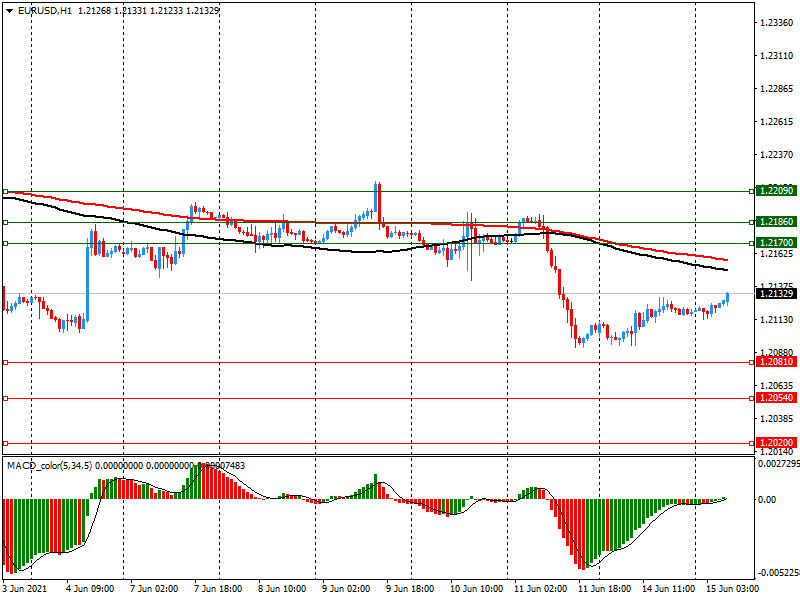
Task: Select the green 1.22090 price label
Action: coord(776,190)
